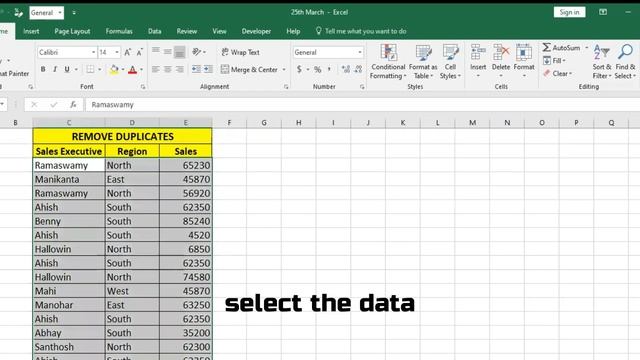Cancel formula bar entry

[x=34, y=104]
